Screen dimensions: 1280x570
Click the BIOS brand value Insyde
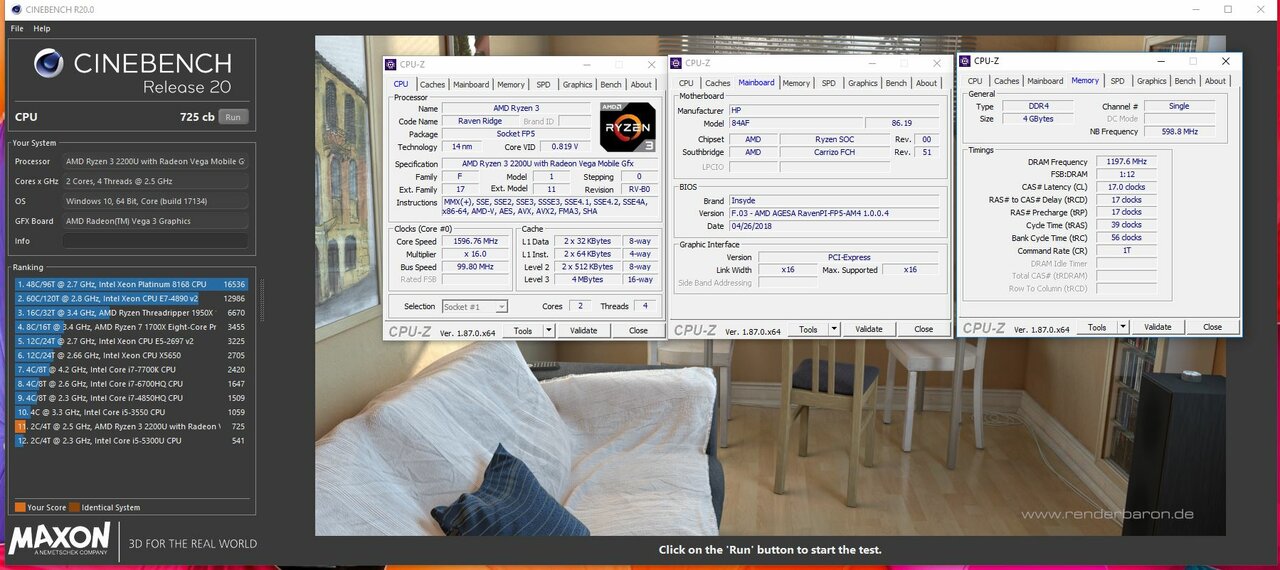834,201
